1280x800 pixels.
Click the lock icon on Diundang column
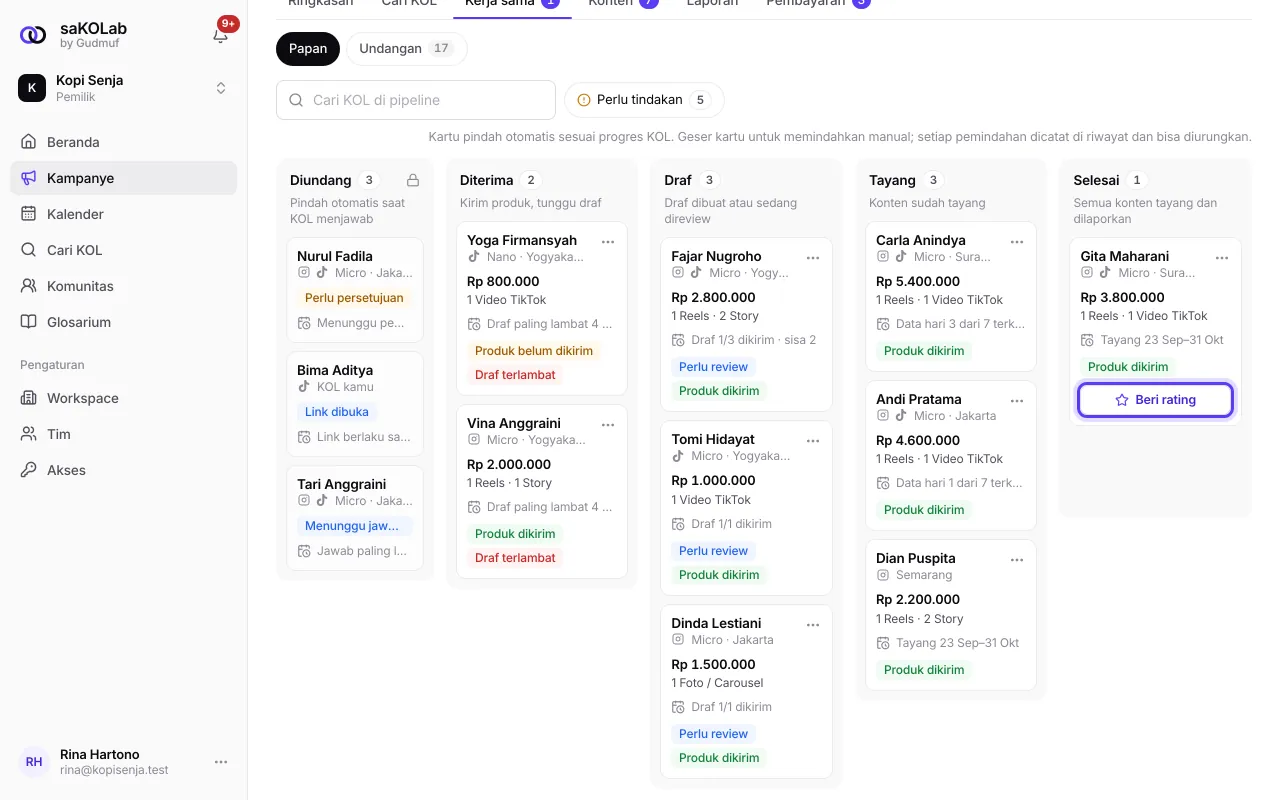coord(413,180)
